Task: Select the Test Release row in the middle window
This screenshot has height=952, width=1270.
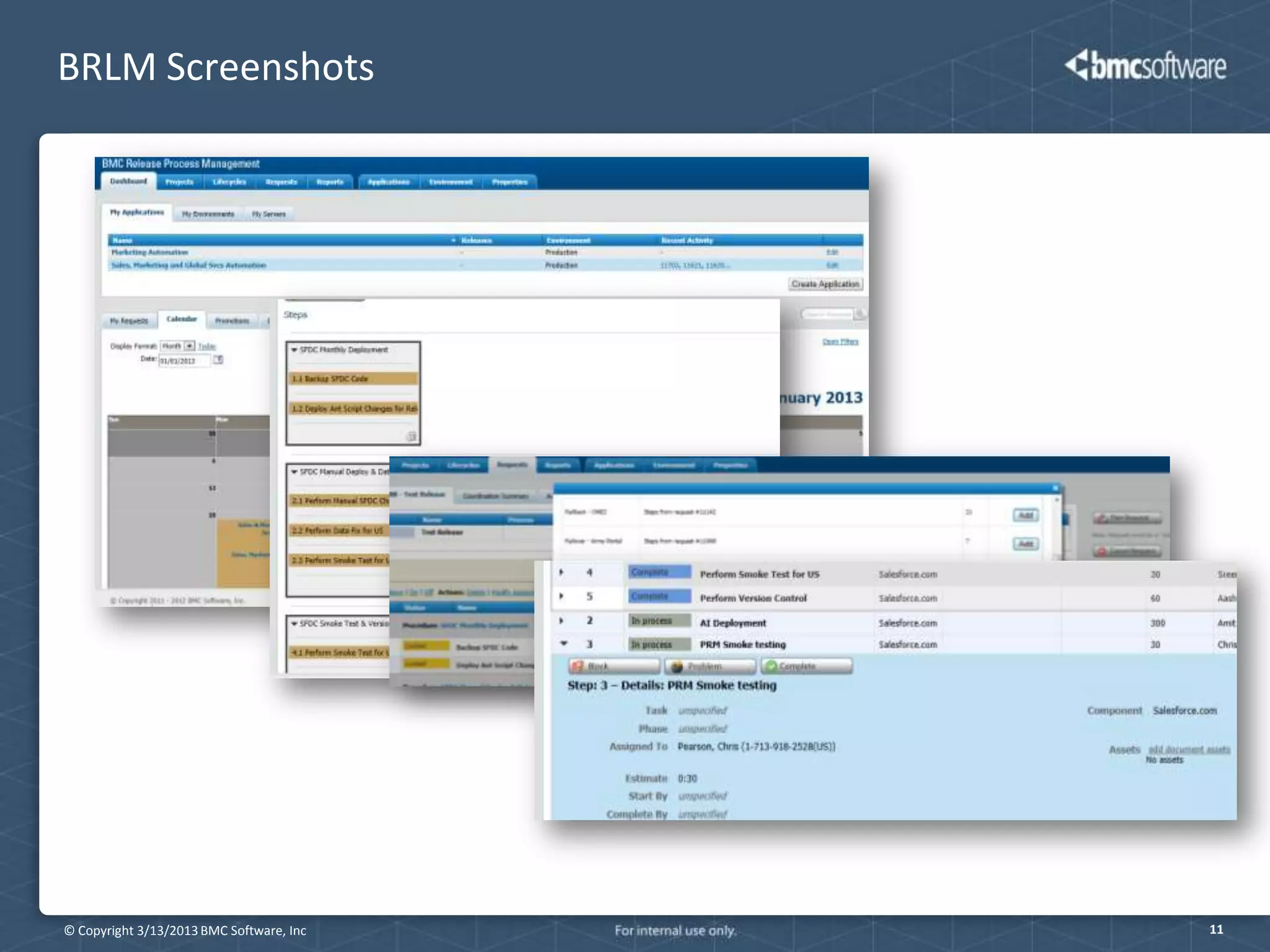Action: coord(471,532)
